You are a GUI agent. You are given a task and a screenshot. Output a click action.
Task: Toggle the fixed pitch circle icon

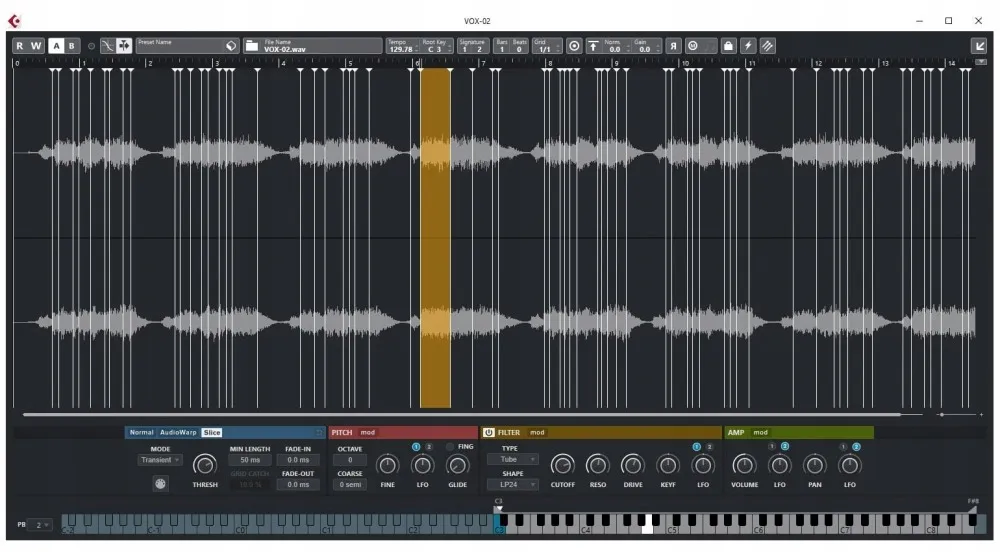(574, 46)
